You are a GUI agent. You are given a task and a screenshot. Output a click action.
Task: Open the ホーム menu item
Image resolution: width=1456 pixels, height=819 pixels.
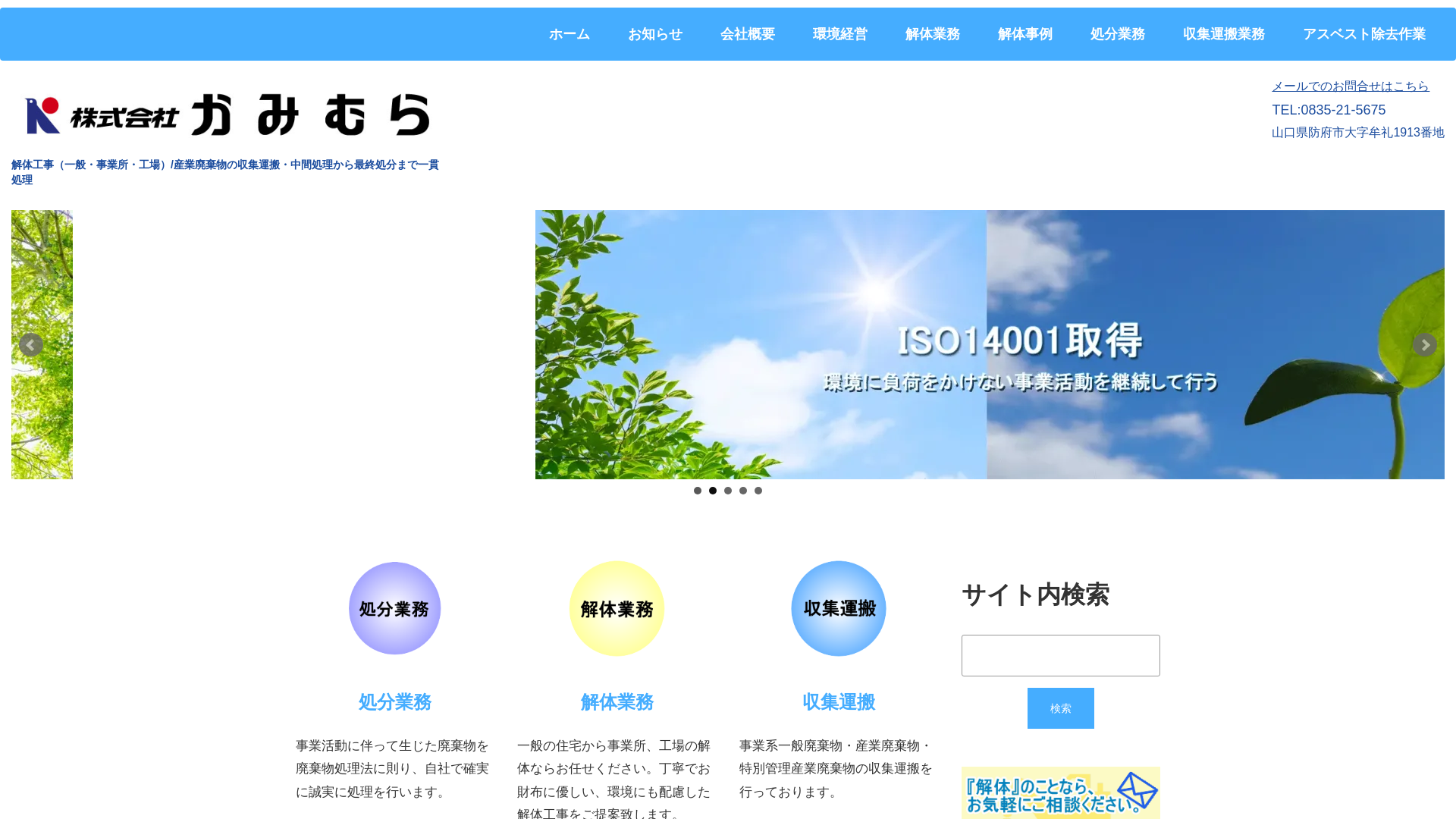(x=570, y=34)
